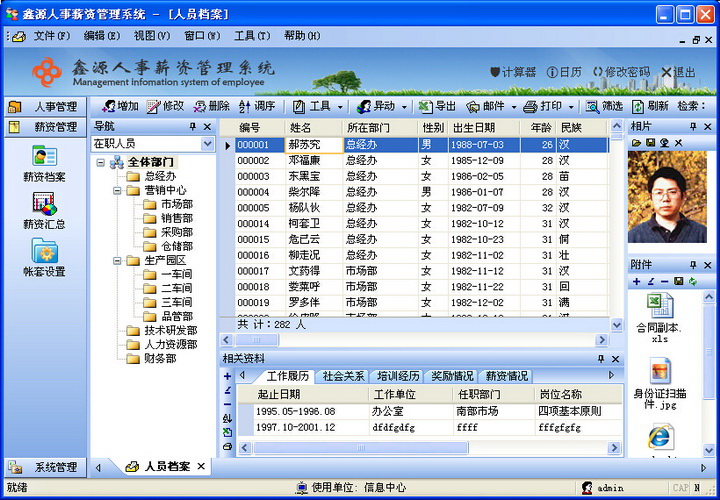The image size is (720, 500).
Task: Collapse the 生产园区 tree node
Action: pos(117,260)
